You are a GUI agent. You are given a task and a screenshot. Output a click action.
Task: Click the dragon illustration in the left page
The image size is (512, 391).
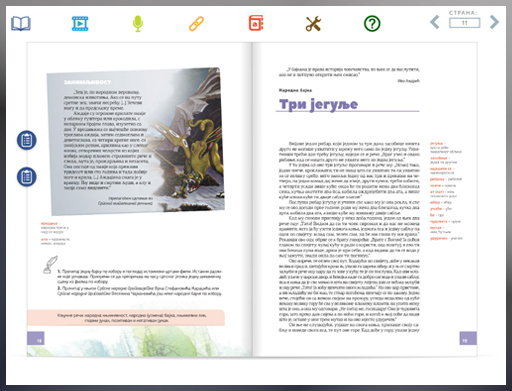[x=191, y=147]
